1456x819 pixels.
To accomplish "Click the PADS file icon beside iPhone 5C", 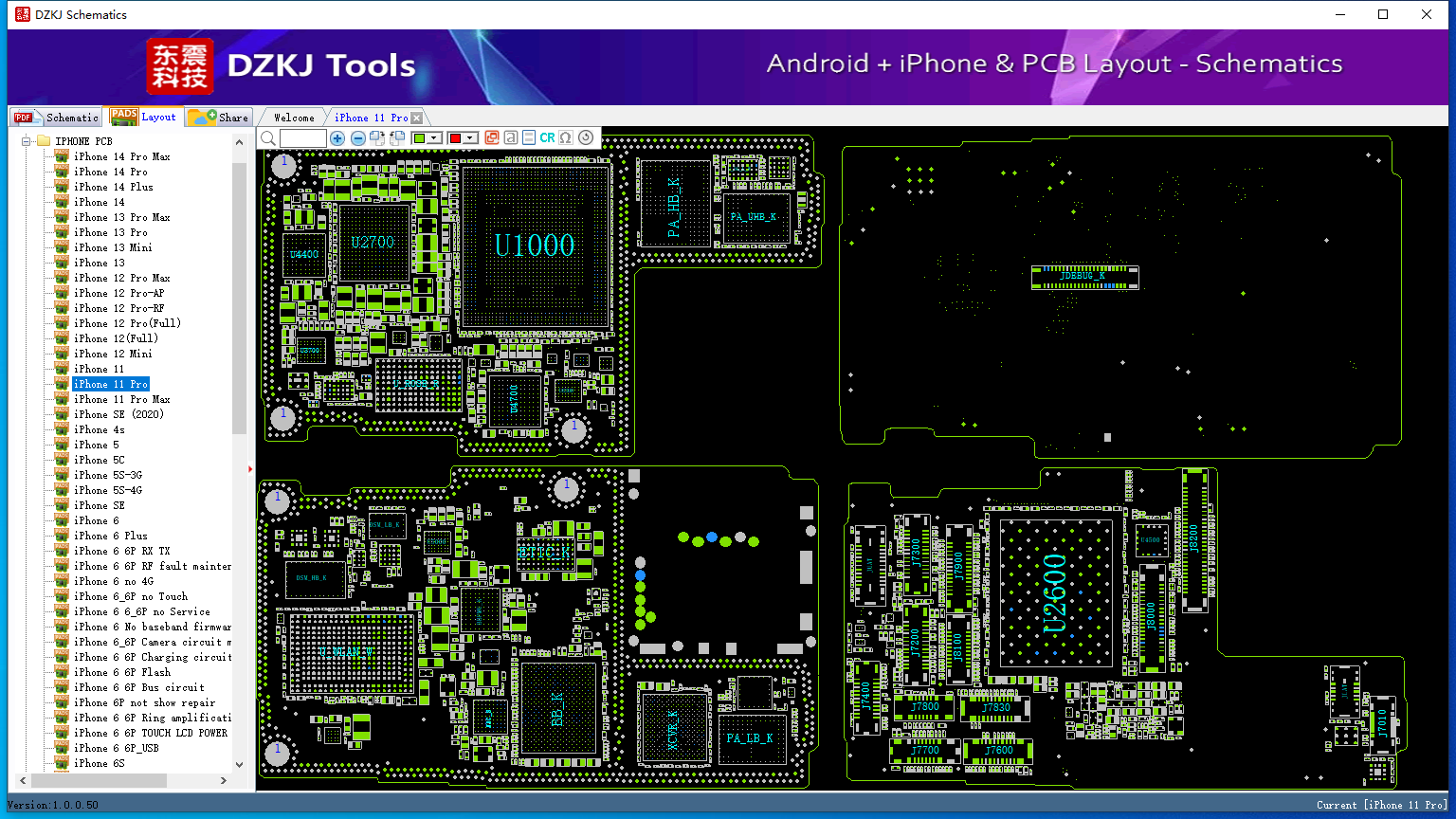I will pyautogui.click(x=62, y=460).
